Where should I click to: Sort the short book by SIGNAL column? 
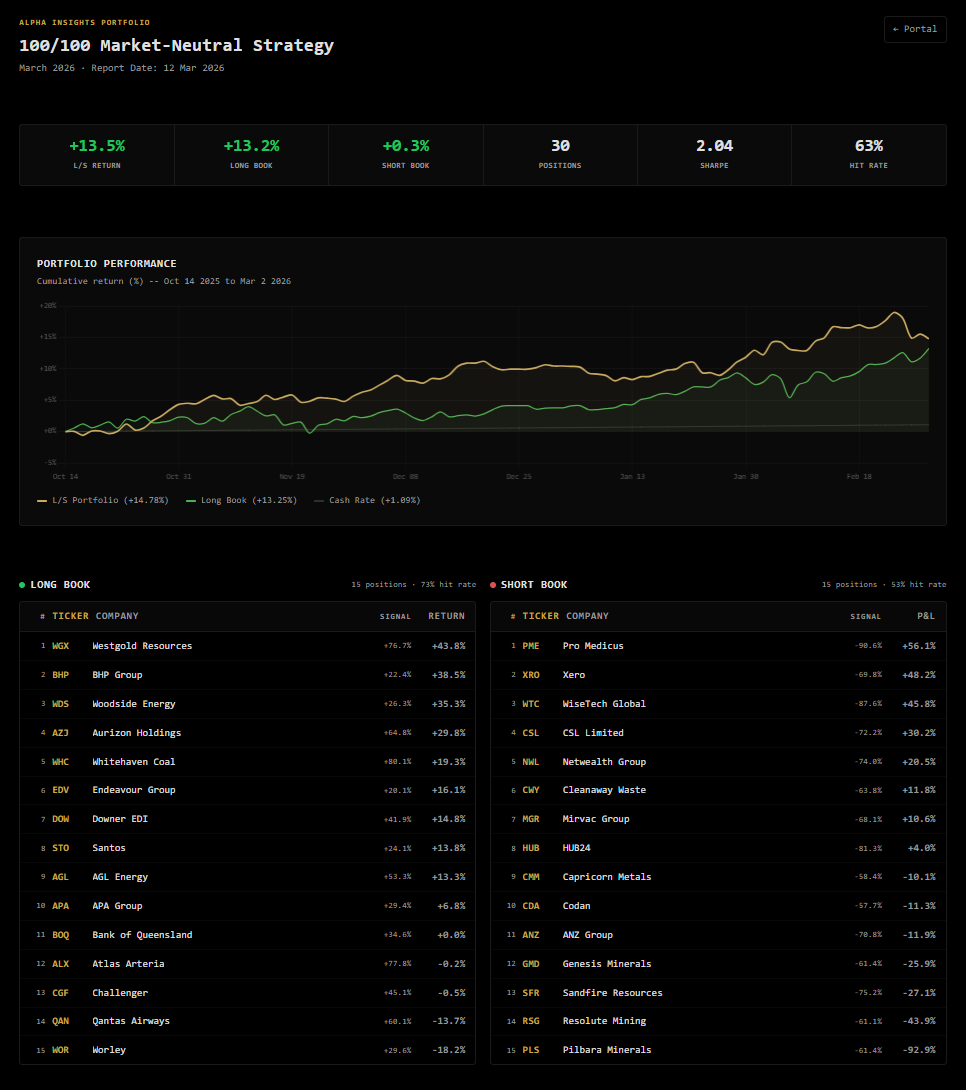pyautogui.click(x=865, y=616)
